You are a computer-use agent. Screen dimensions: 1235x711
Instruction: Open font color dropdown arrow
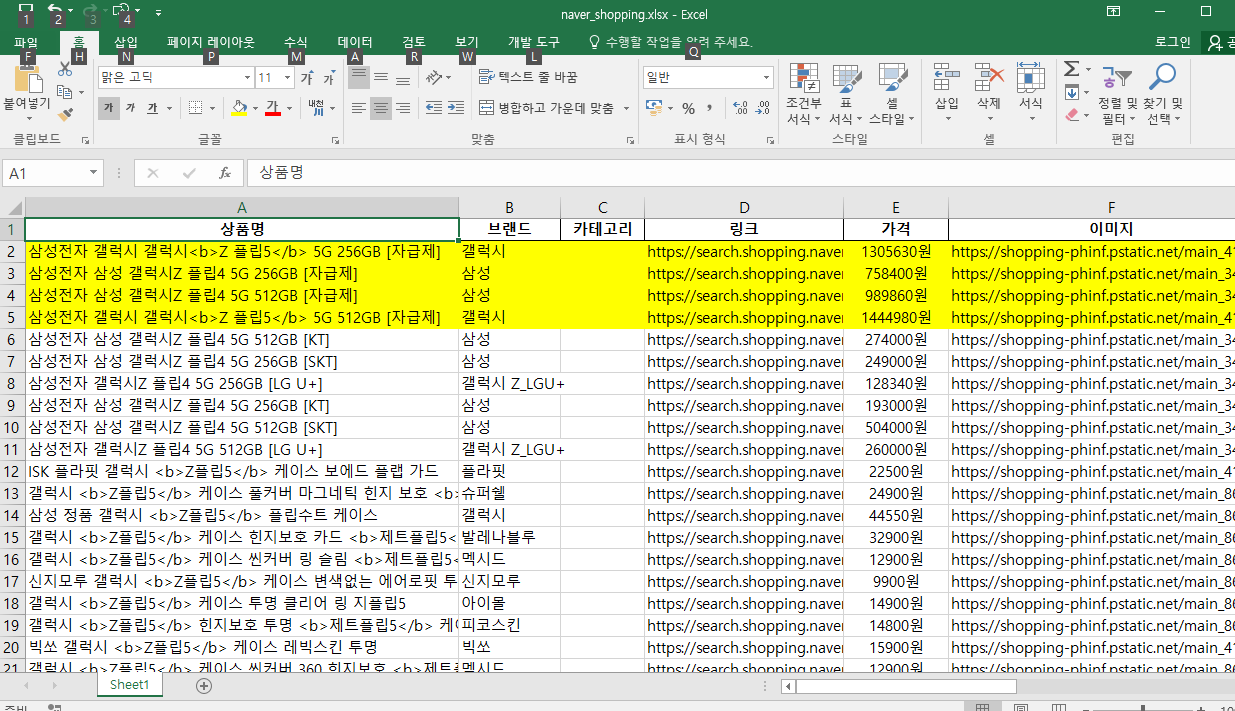(x=290, y=108)
